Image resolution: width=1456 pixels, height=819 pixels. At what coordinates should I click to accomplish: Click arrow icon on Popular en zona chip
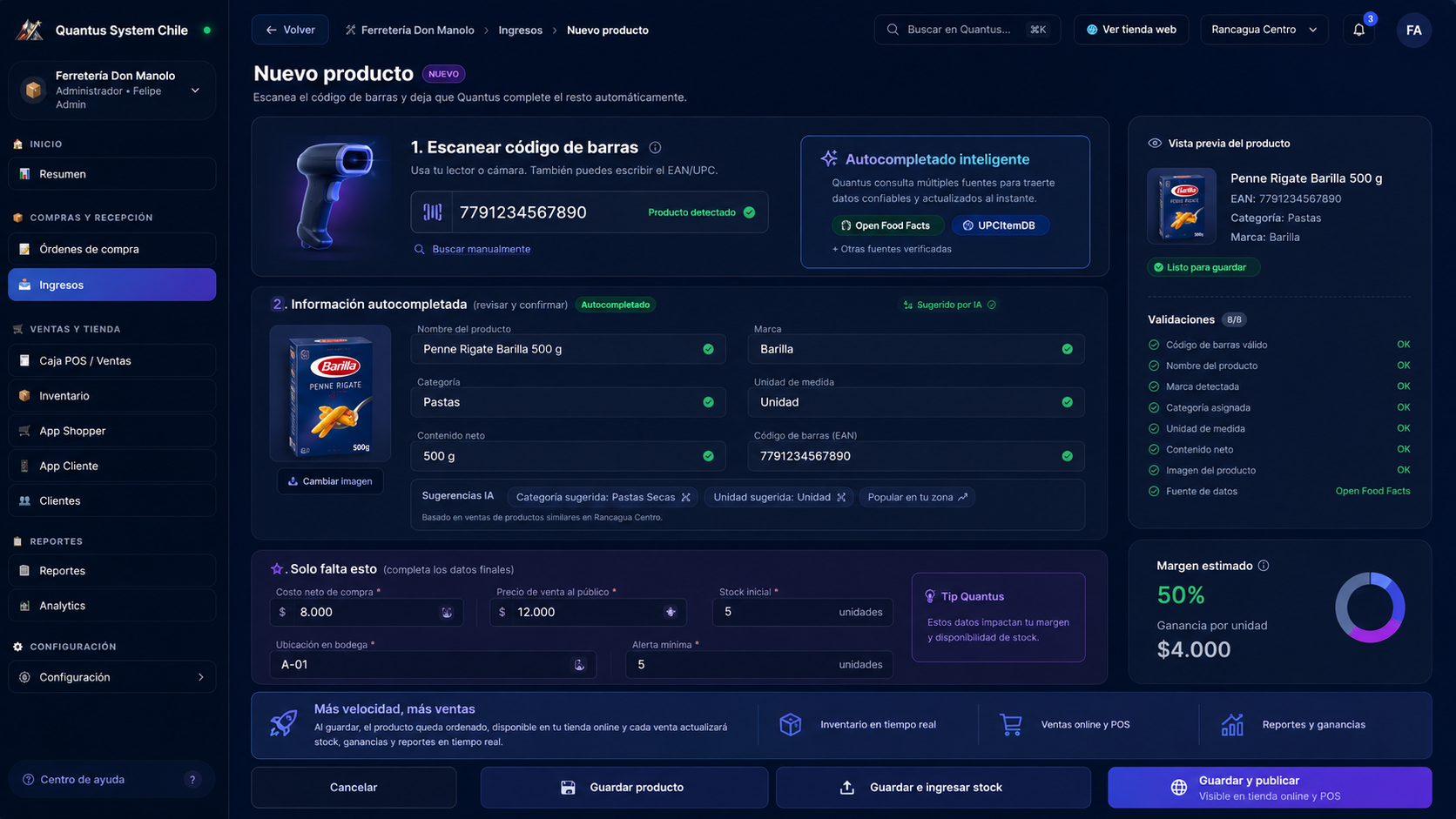(x=962, y=497)
